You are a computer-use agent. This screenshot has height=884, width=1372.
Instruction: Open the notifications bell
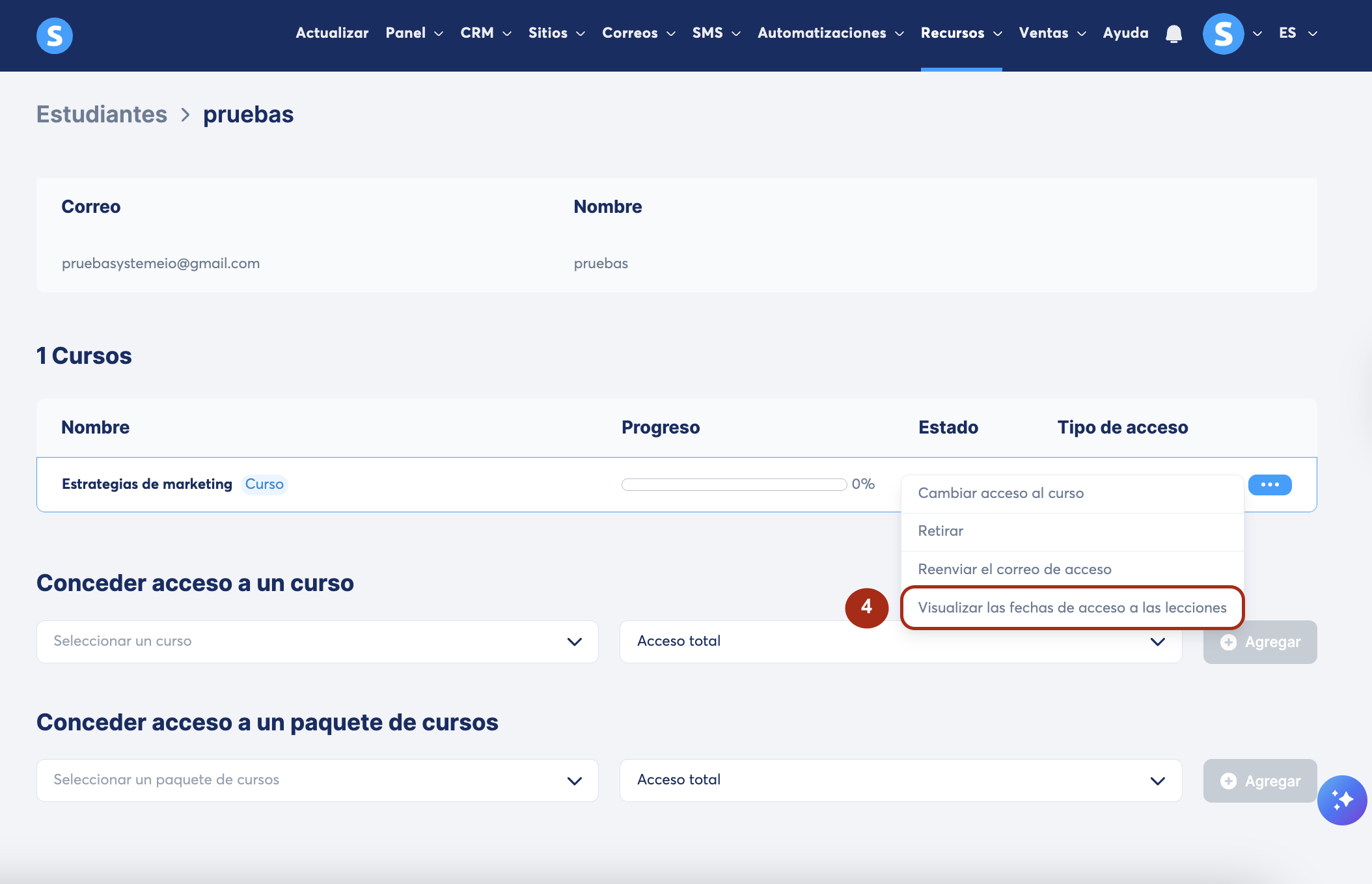tap(1173, 34)
